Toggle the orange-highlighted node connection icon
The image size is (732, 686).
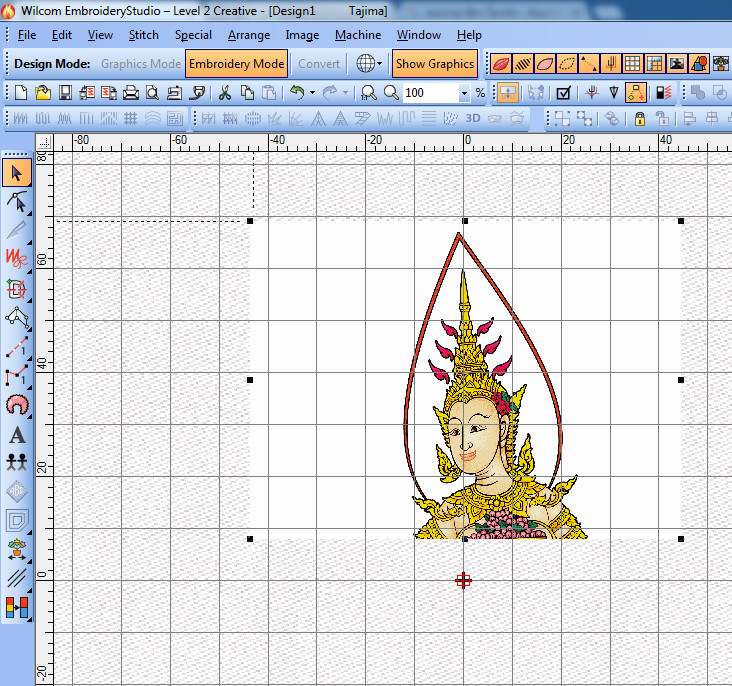636,92
